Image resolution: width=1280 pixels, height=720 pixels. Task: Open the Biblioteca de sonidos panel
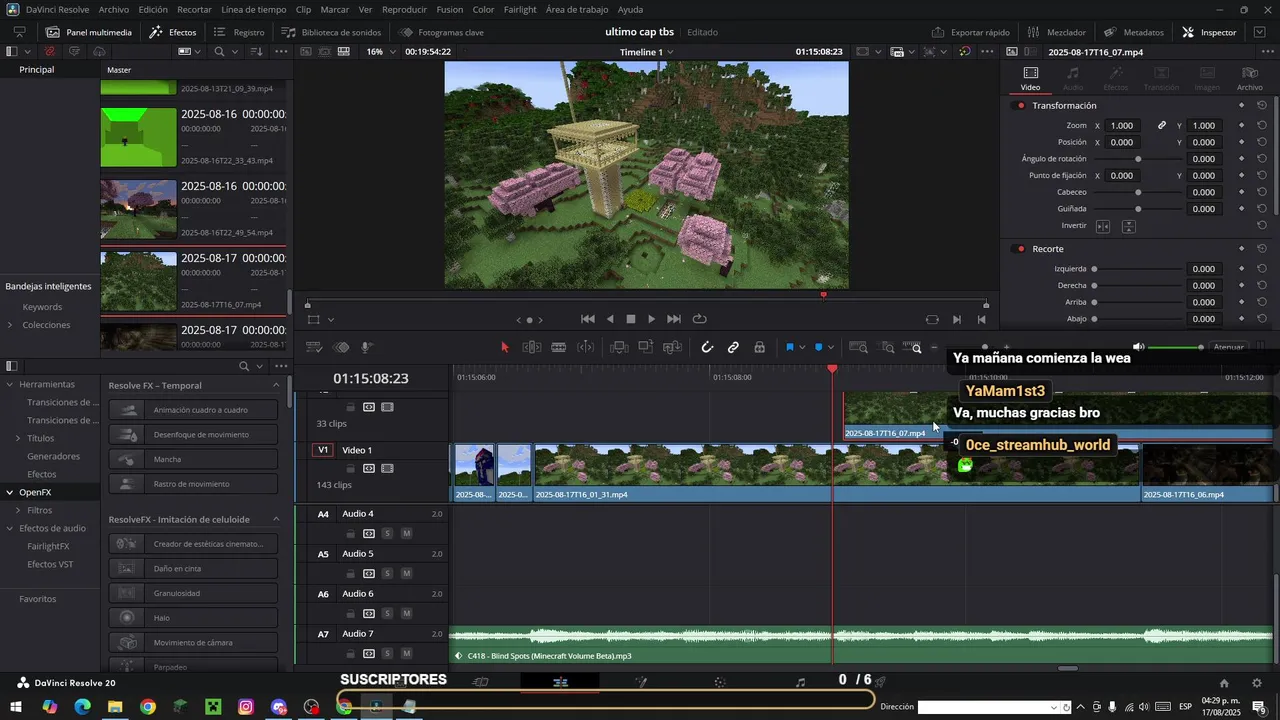tap(331, 32)
